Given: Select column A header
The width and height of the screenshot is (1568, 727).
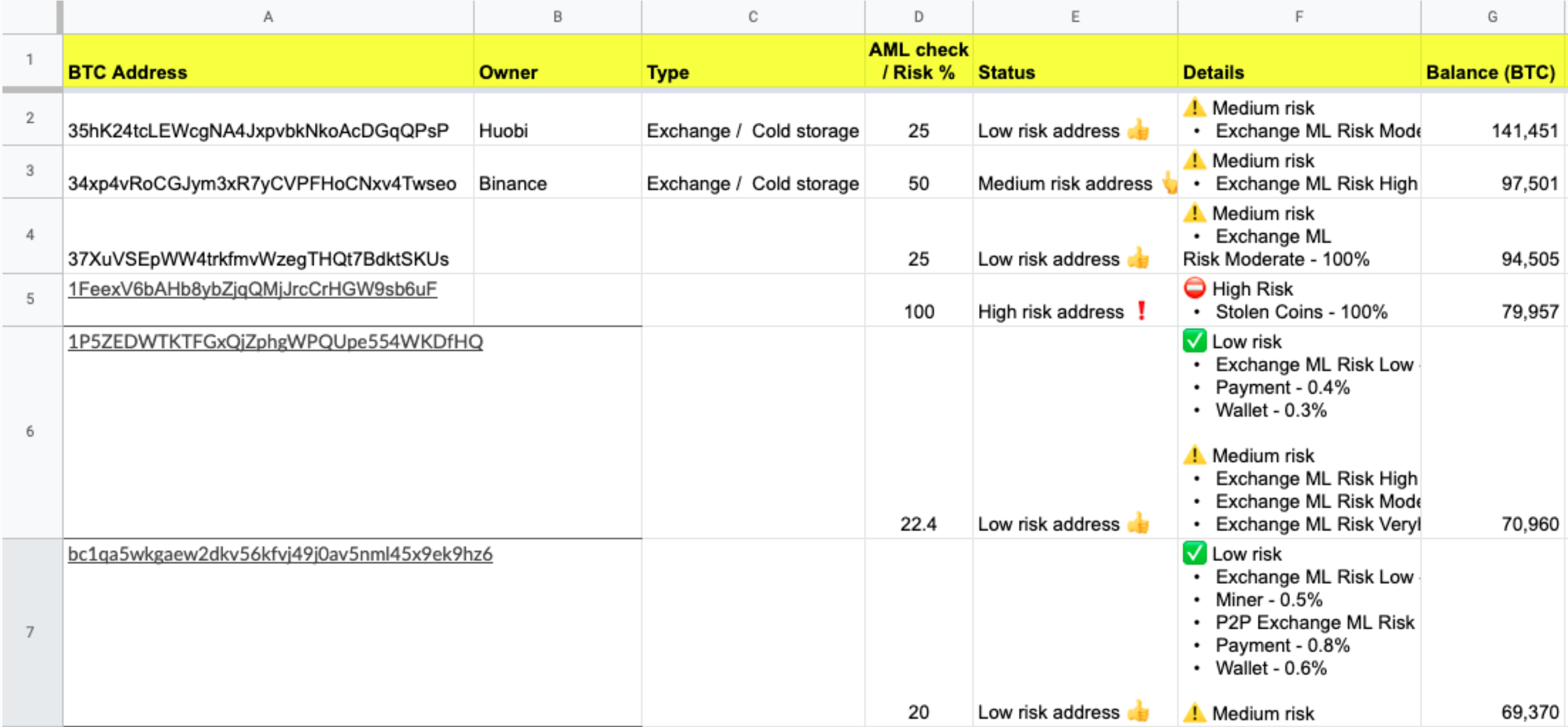Looking at the screenshot, I should pyautogui.click(x=268, y=16).
